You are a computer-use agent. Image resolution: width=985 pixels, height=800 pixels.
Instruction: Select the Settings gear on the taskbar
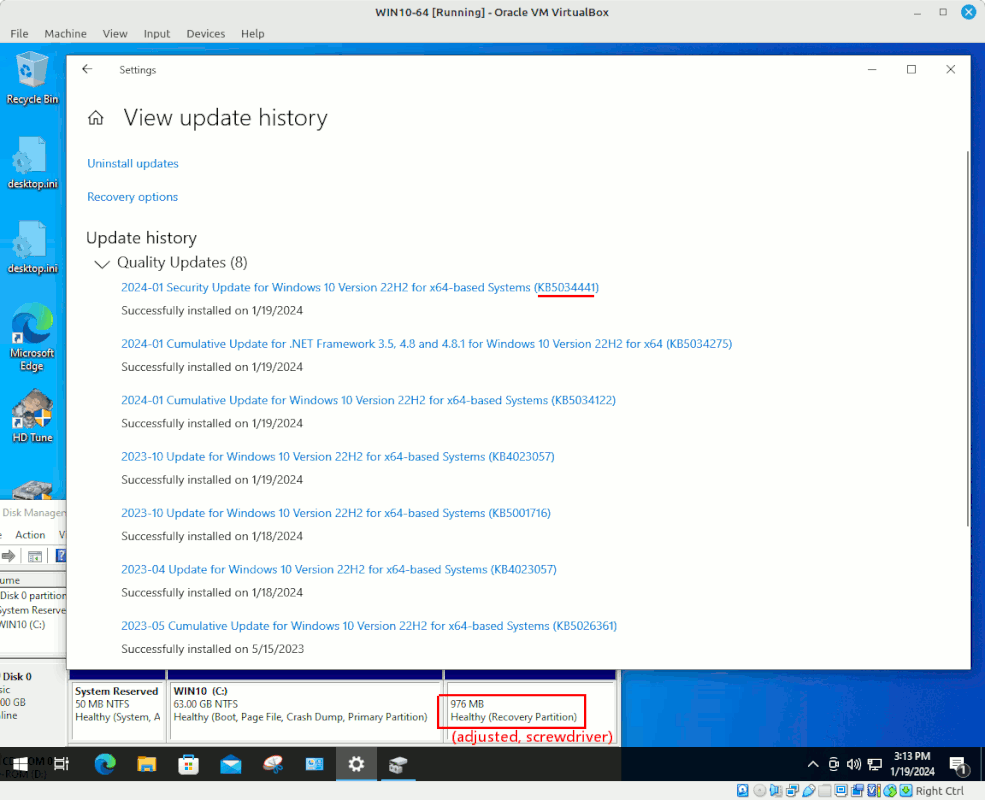coord(356,764)
